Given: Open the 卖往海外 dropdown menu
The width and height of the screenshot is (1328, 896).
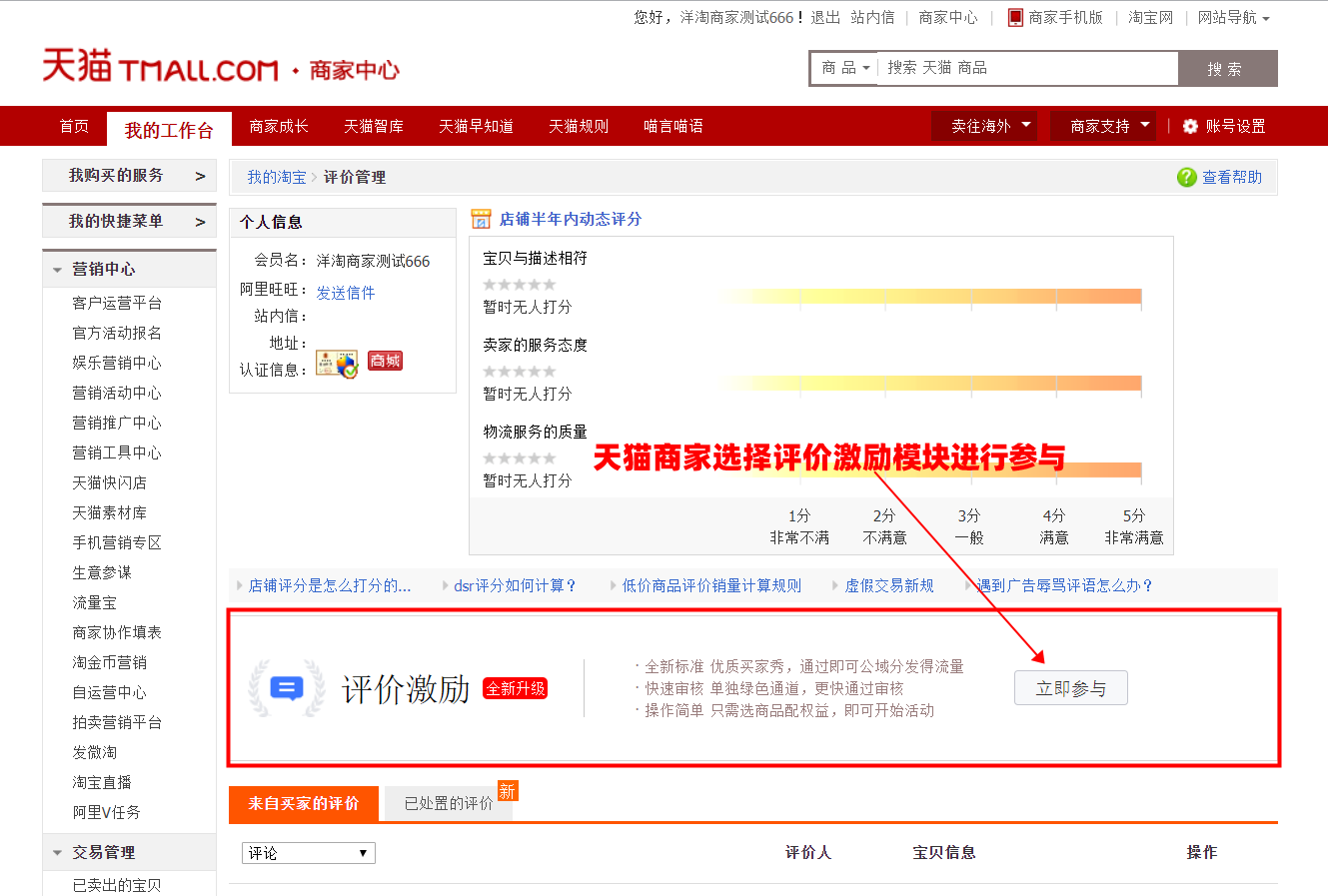Looking at the screenshot, I should pyautogui.click(x=983, y=126).
